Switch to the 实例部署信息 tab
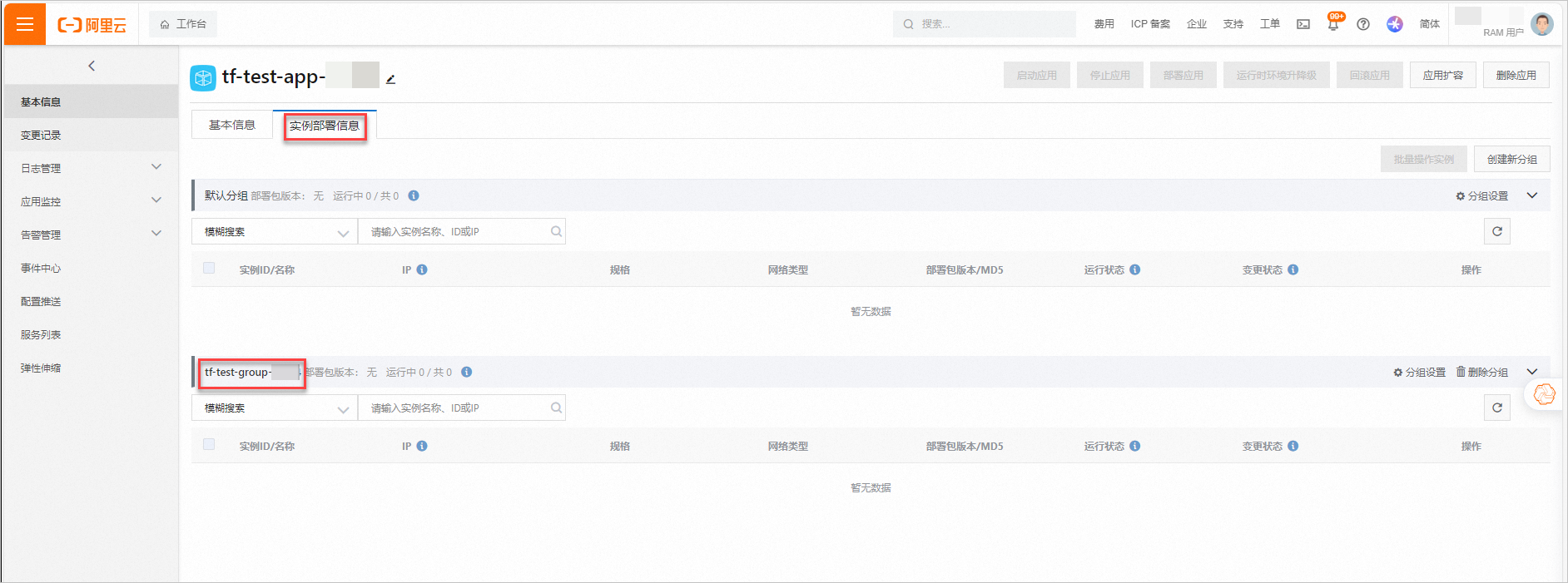The width and height of the screenshot is (1568, 583). [x=325, y=126]
